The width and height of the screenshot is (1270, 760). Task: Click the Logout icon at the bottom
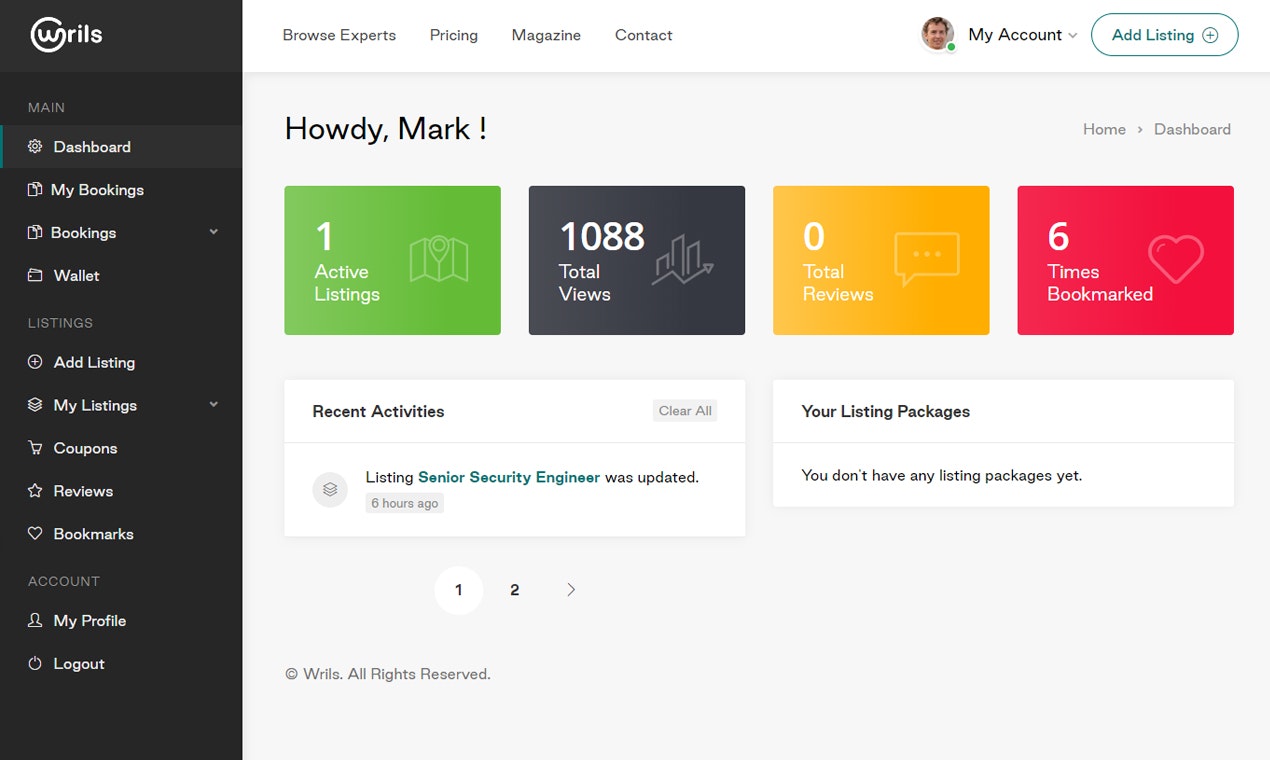[x=33, y=663]
